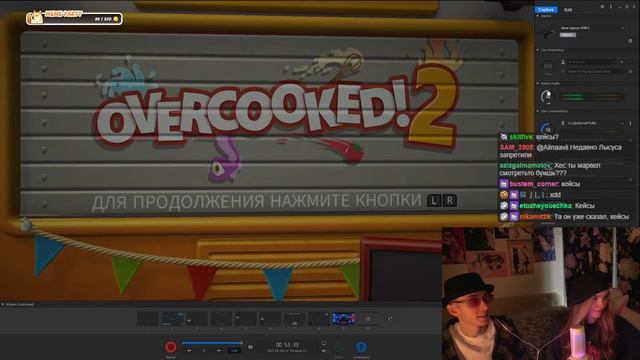Image resolution: width=640 pixels, height=360 pixels.
Task: Click the icon right of scene thumbnails
Action: [x=390, y=319]
